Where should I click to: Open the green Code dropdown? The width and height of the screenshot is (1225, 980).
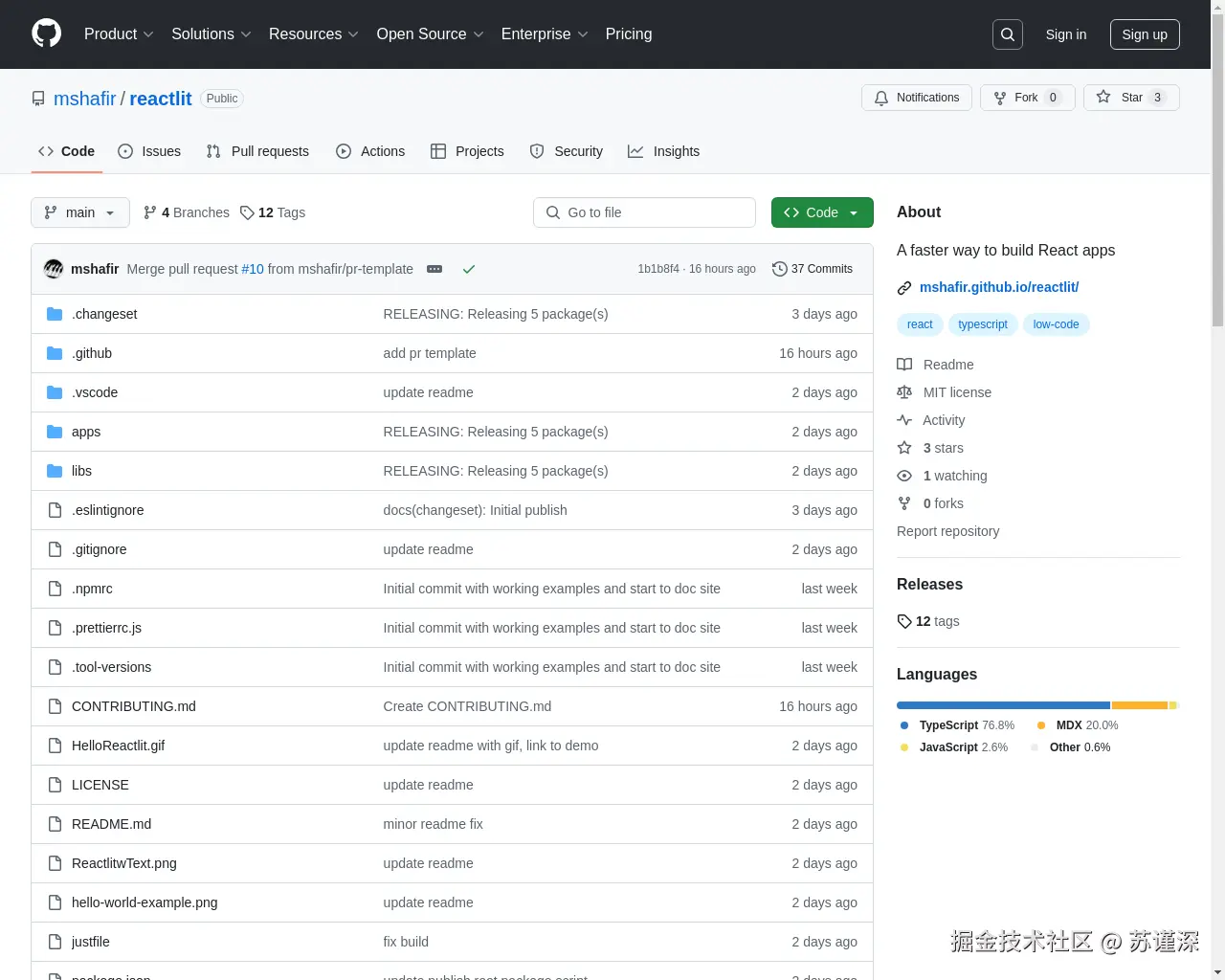[x=821, y=212]
